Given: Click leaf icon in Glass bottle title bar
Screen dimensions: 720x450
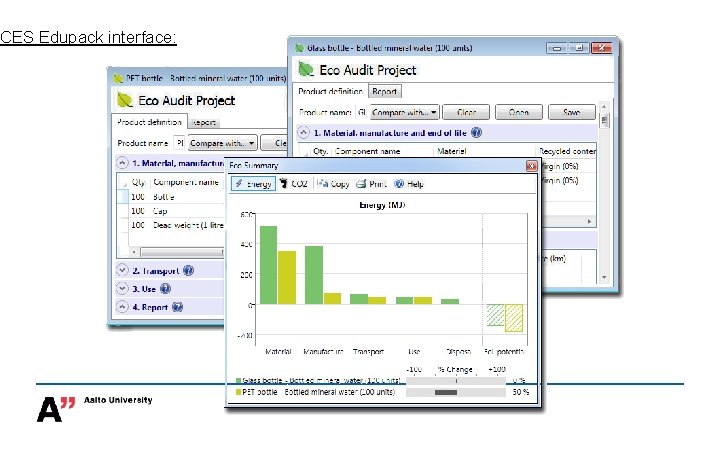Looking at the screenshot, I should point(299,48).
